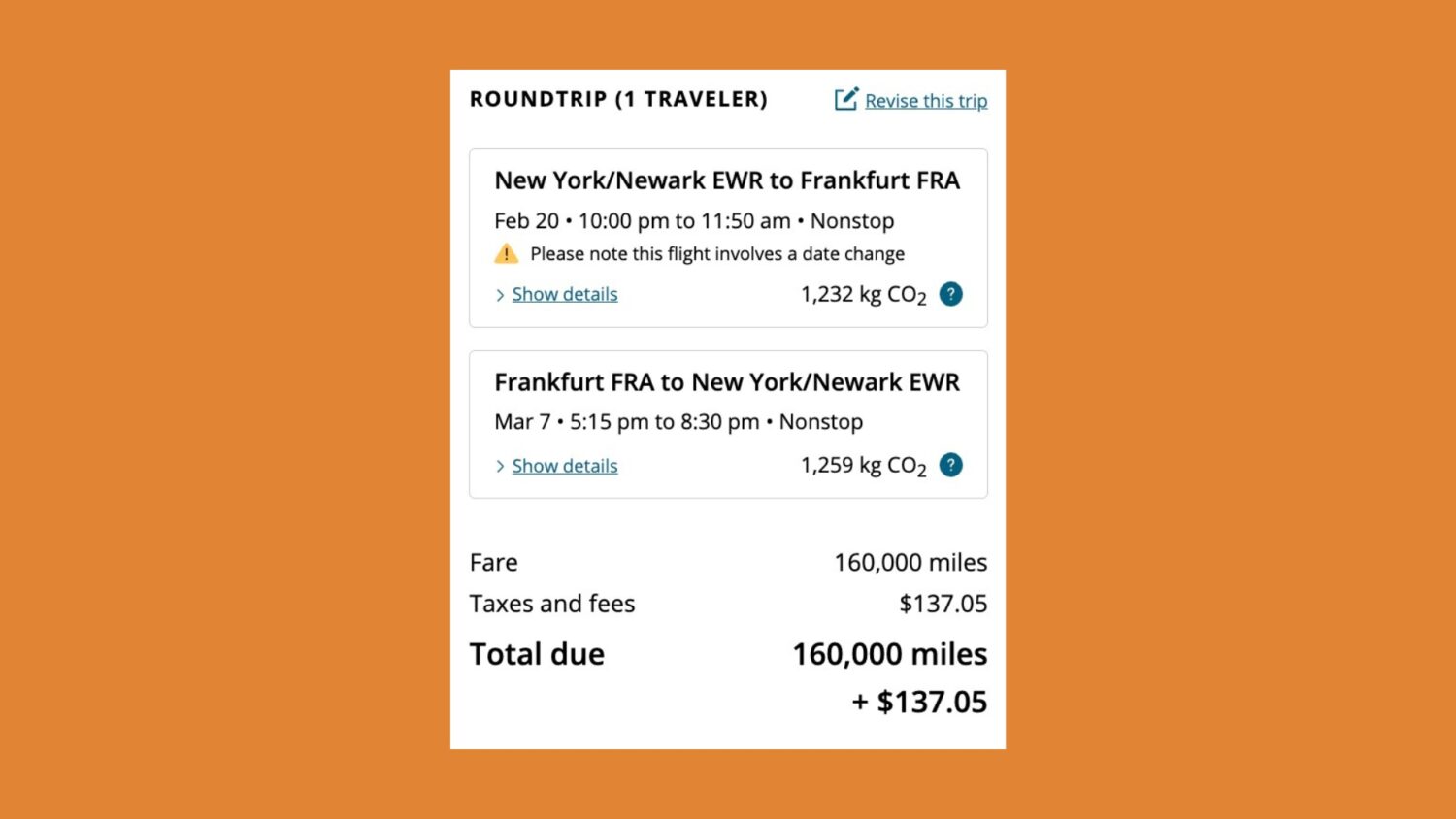Click the 1,259 kg CO2 emissions value

(863, 466)
